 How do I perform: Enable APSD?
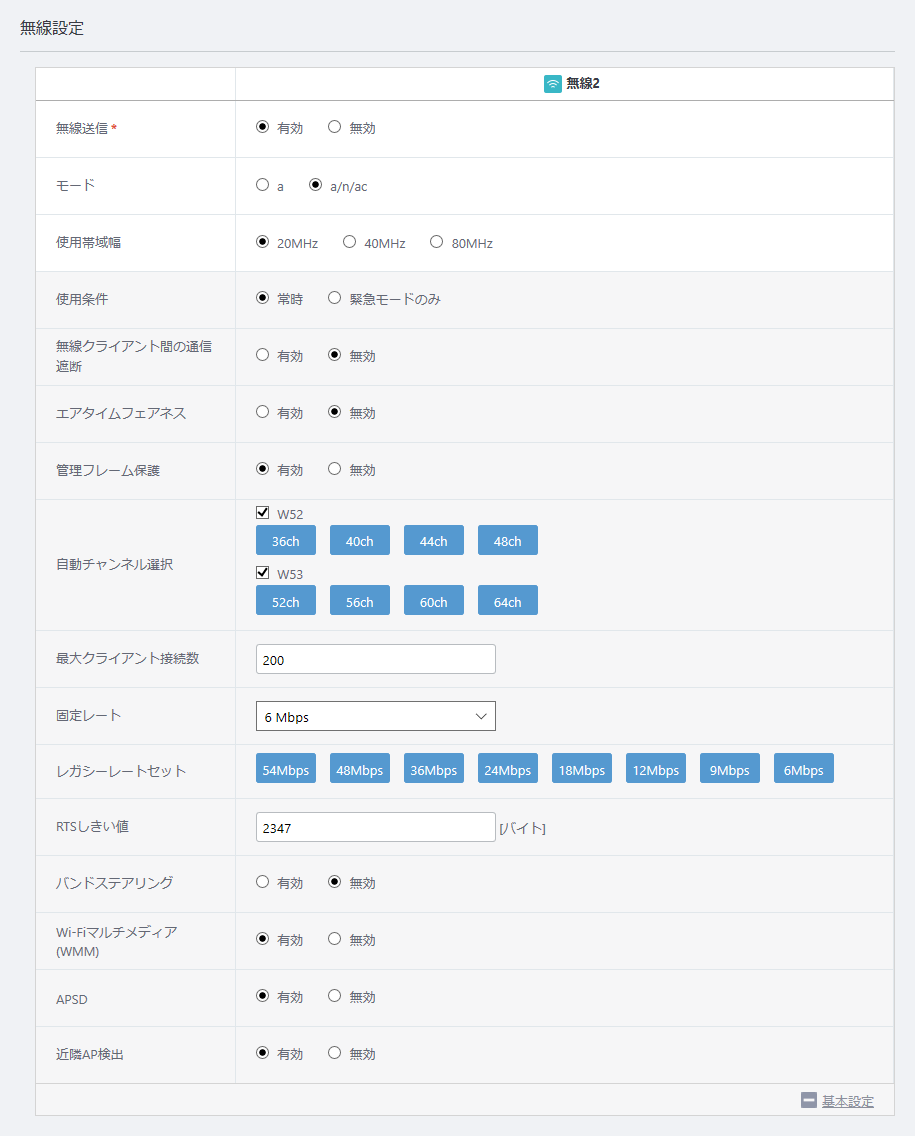click(x=262, y=995)
